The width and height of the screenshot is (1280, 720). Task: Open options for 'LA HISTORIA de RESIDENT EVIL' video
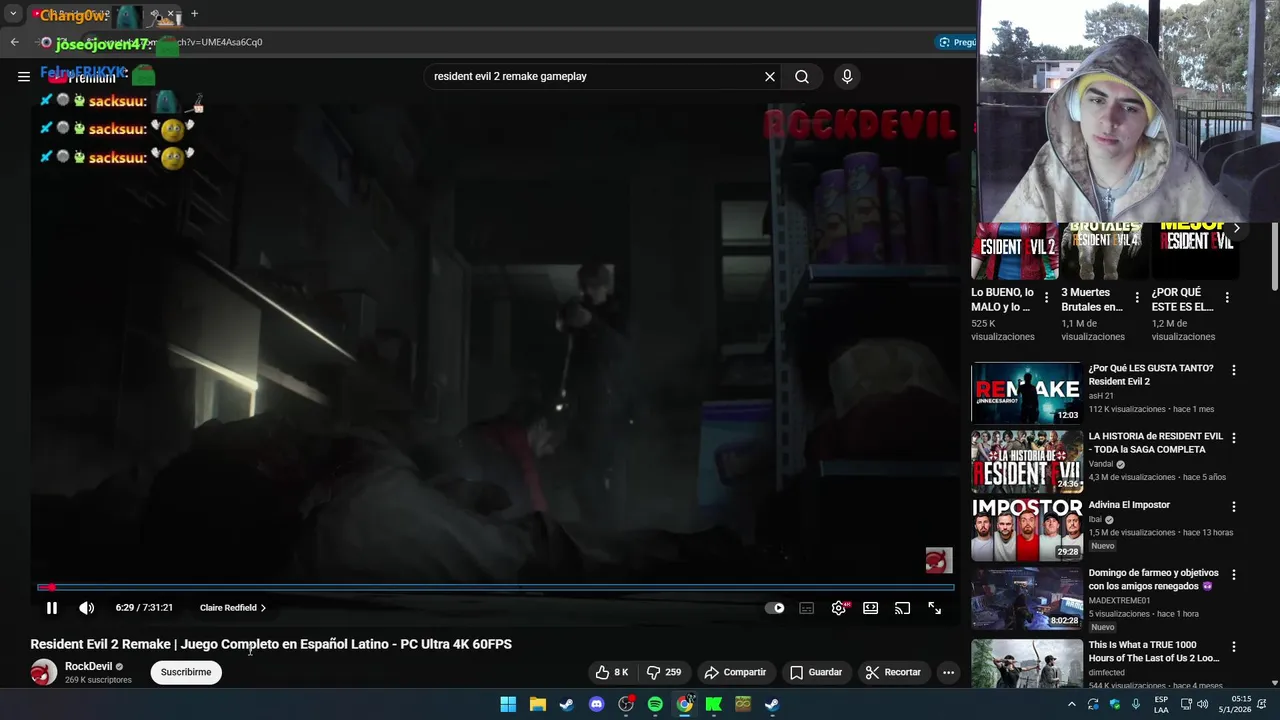point(1233,438)
